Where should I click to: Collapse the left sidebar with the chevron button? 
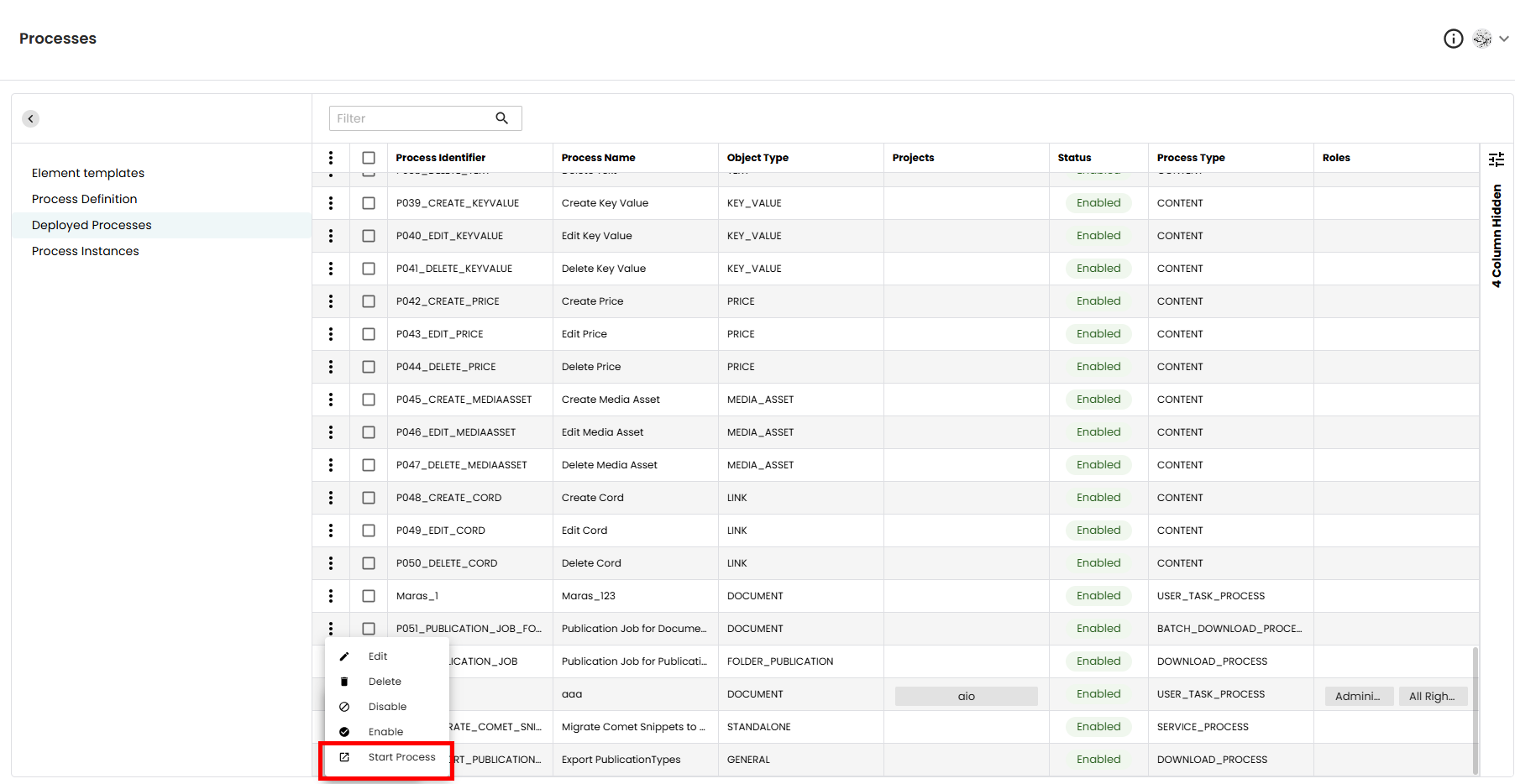pyautogui.click(x=31, y=119)
